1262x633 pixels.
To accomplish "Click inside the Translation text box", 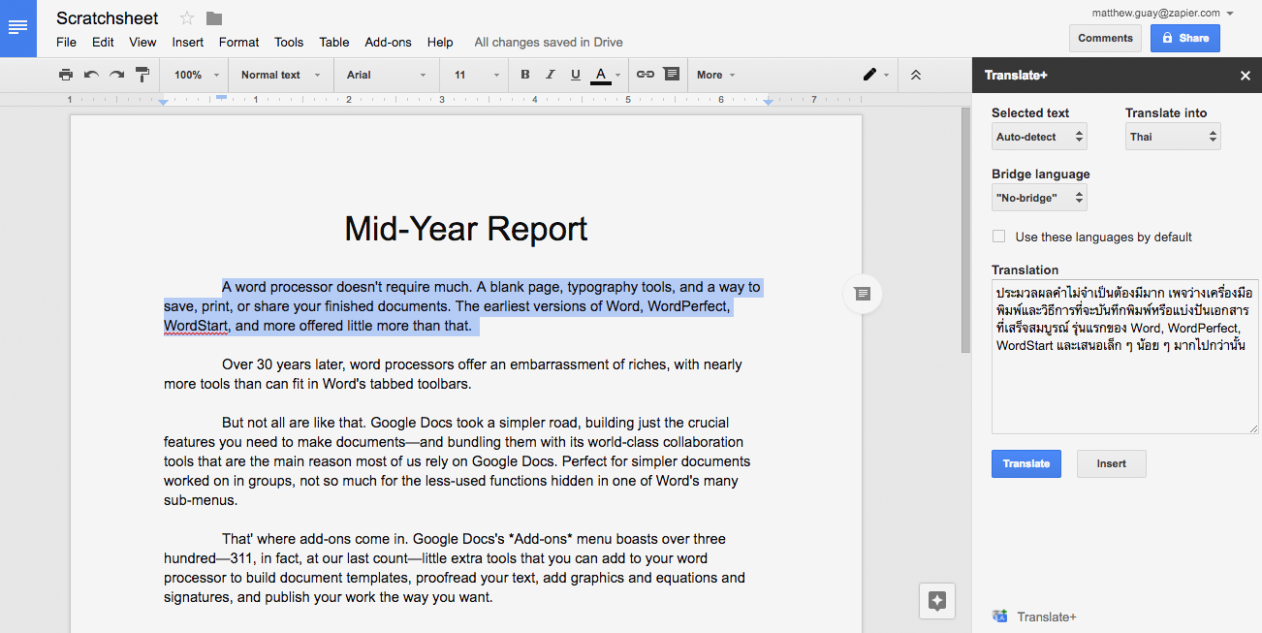I will [1124, 390].
